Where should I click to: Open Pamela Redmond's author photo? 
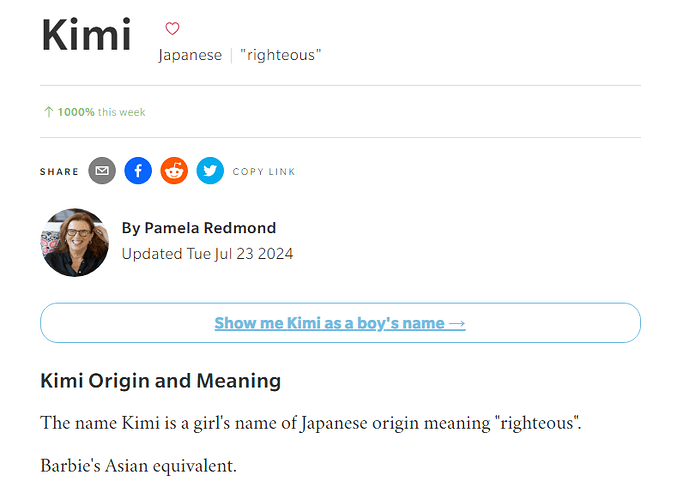(74, 243)
